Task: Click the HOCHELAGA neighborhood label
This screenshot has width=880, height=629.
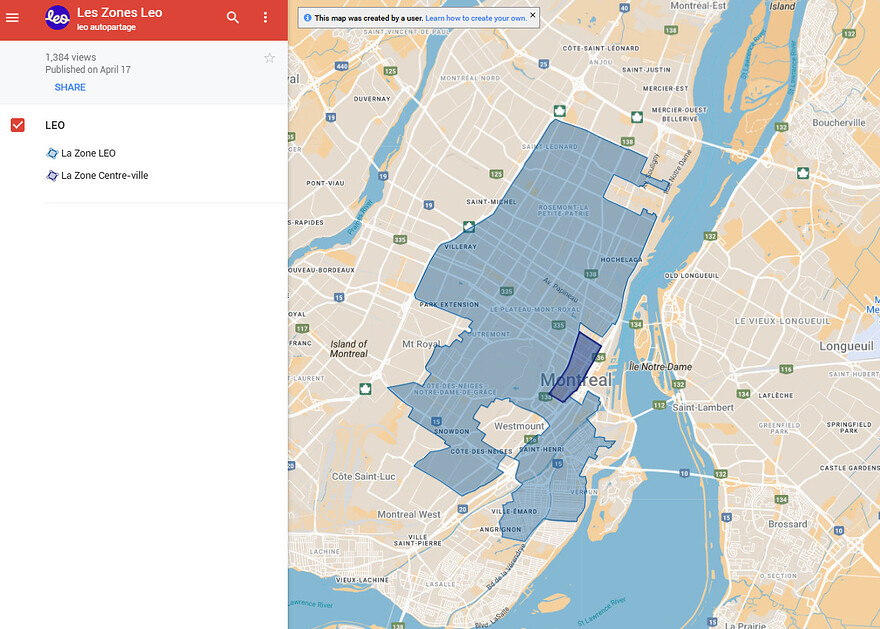Action: coord(621,260)
